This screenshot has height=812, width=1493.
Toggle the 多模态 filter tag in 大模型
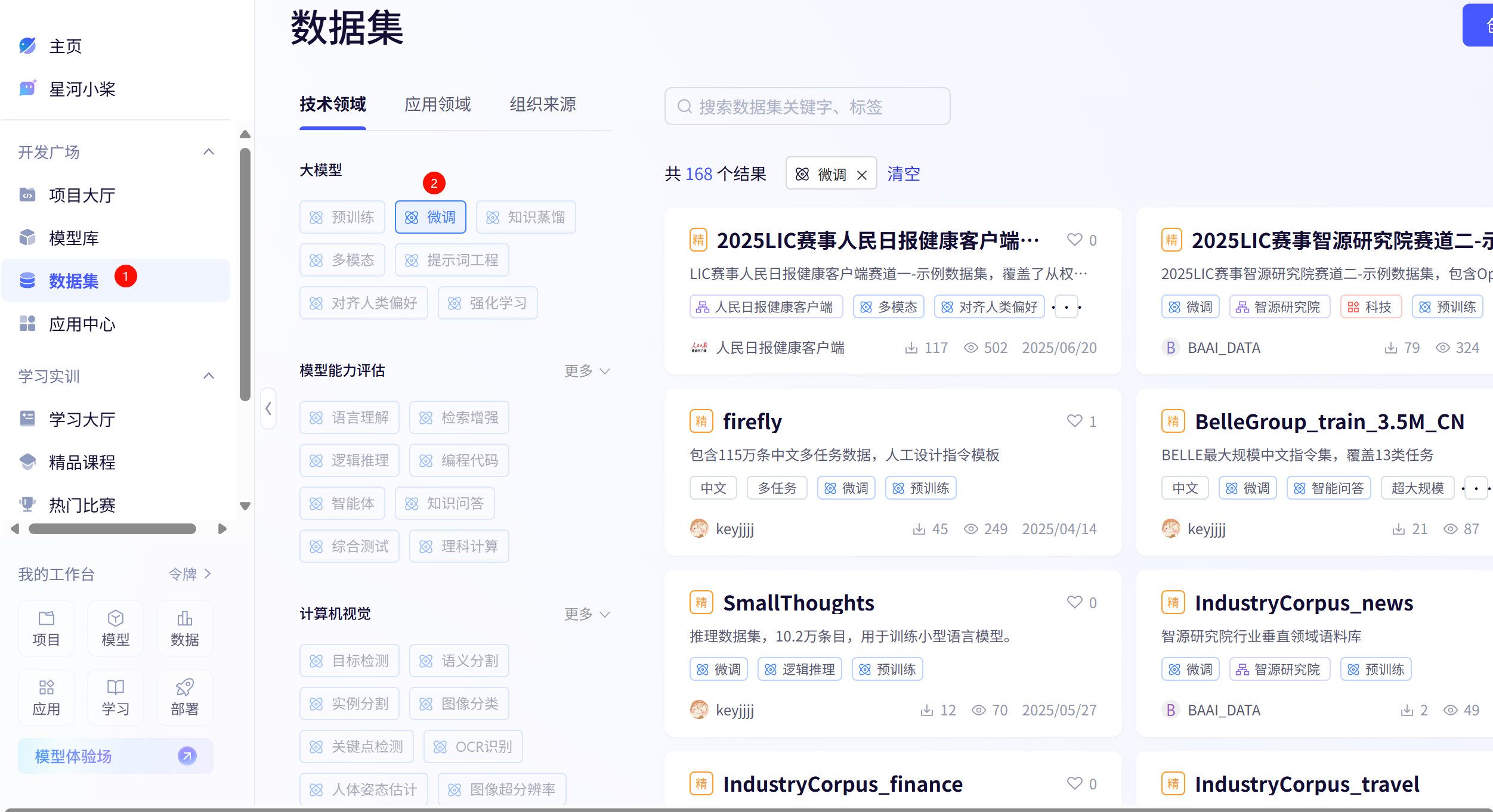click(342, 260)
